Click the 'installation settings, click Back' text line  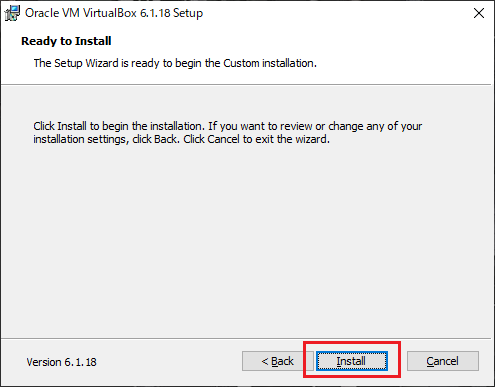click(181, 139)
